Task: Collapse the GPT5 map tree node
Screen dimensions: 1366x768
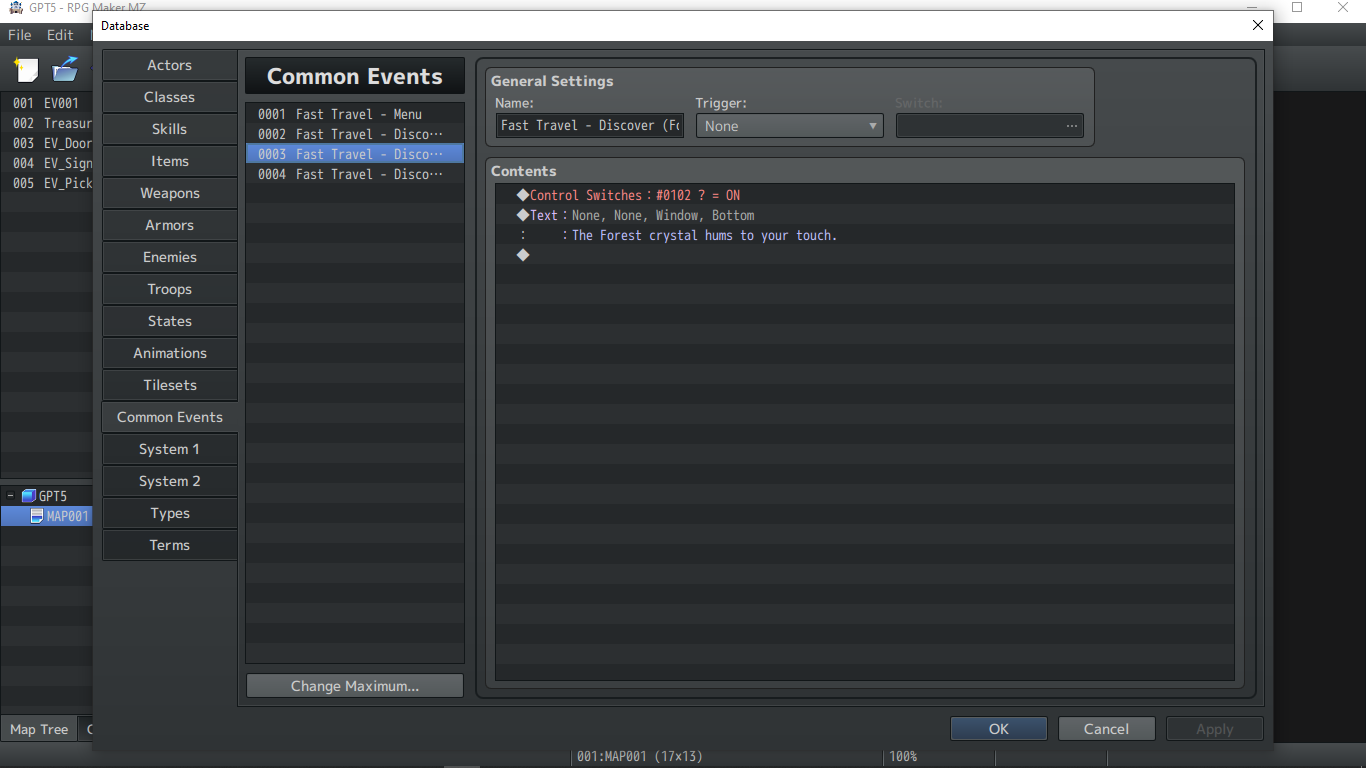Action: click(x=10, y=496)
